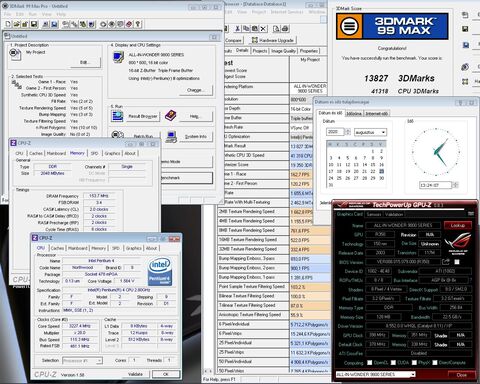The width and height of the screenshot is (480, 384).
Task: Click the Result Browser horizontal scrollbar arrows
Action: [x=208, y=371]
